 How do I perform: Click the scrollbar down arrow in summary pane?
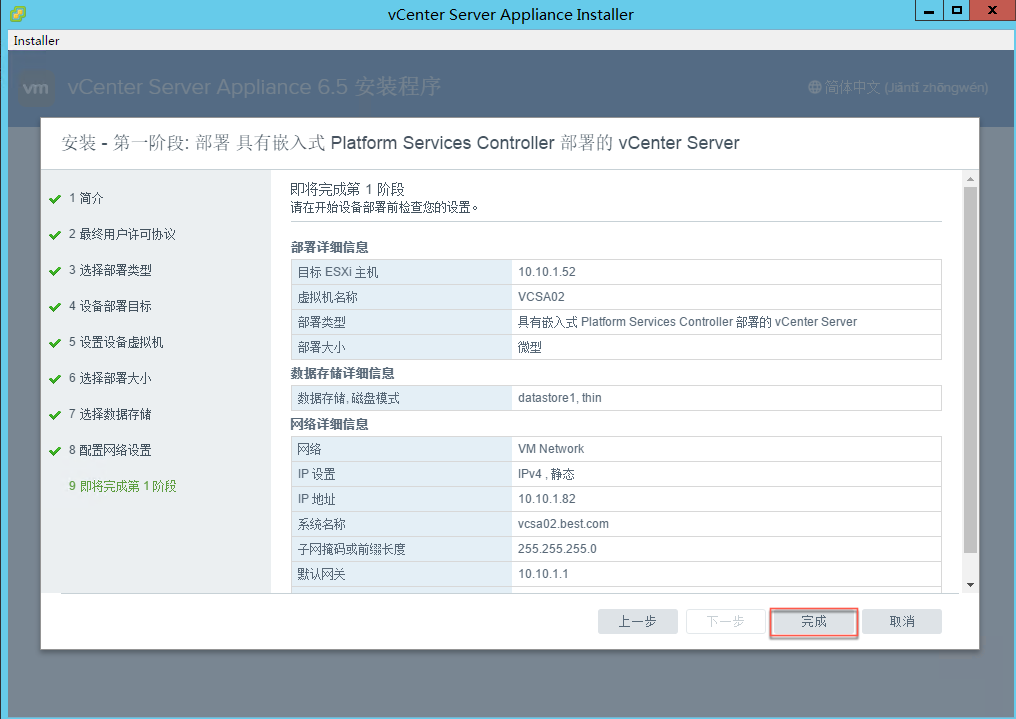coord(970,585)
